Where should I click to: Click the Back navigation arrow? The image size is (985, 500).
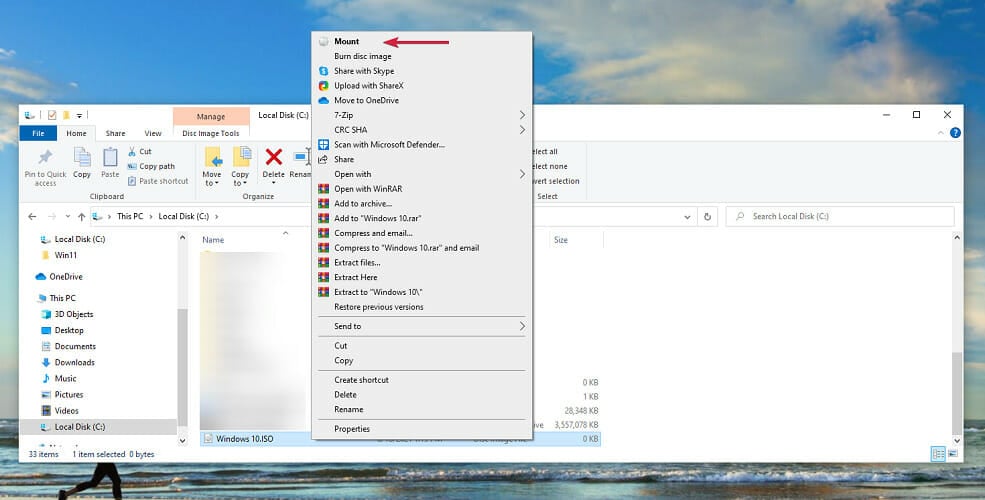click(32, 216)
